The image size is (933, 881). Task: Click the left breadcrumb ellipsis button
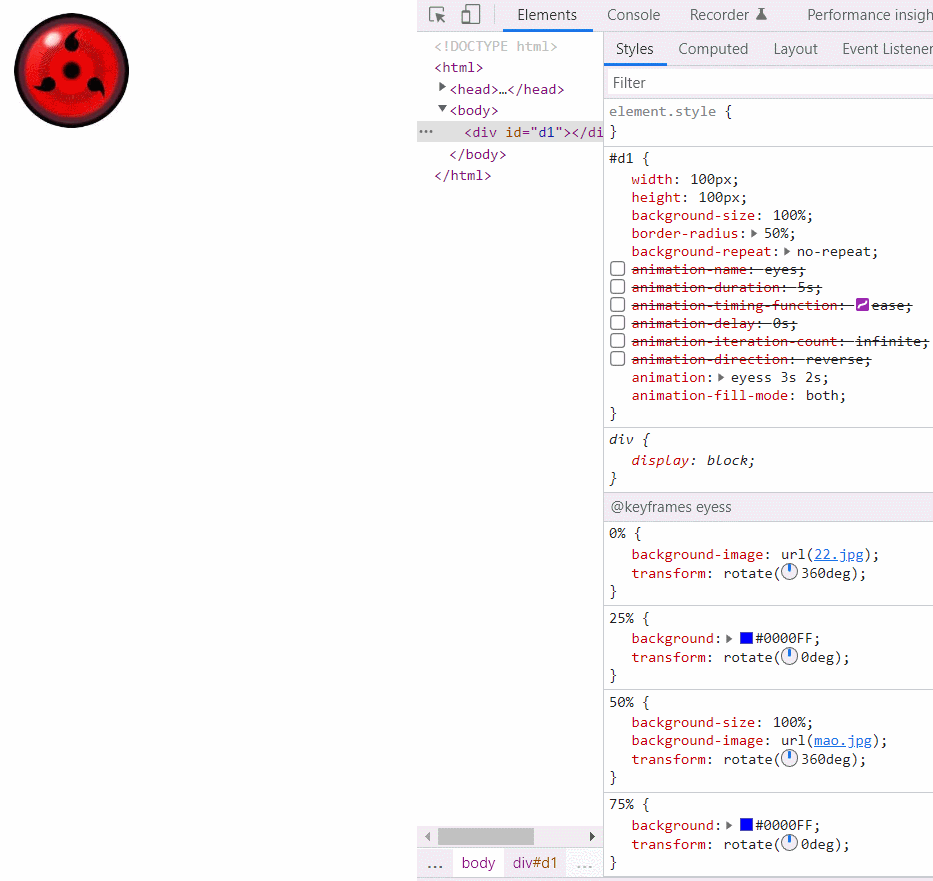(x=435, y=864)
